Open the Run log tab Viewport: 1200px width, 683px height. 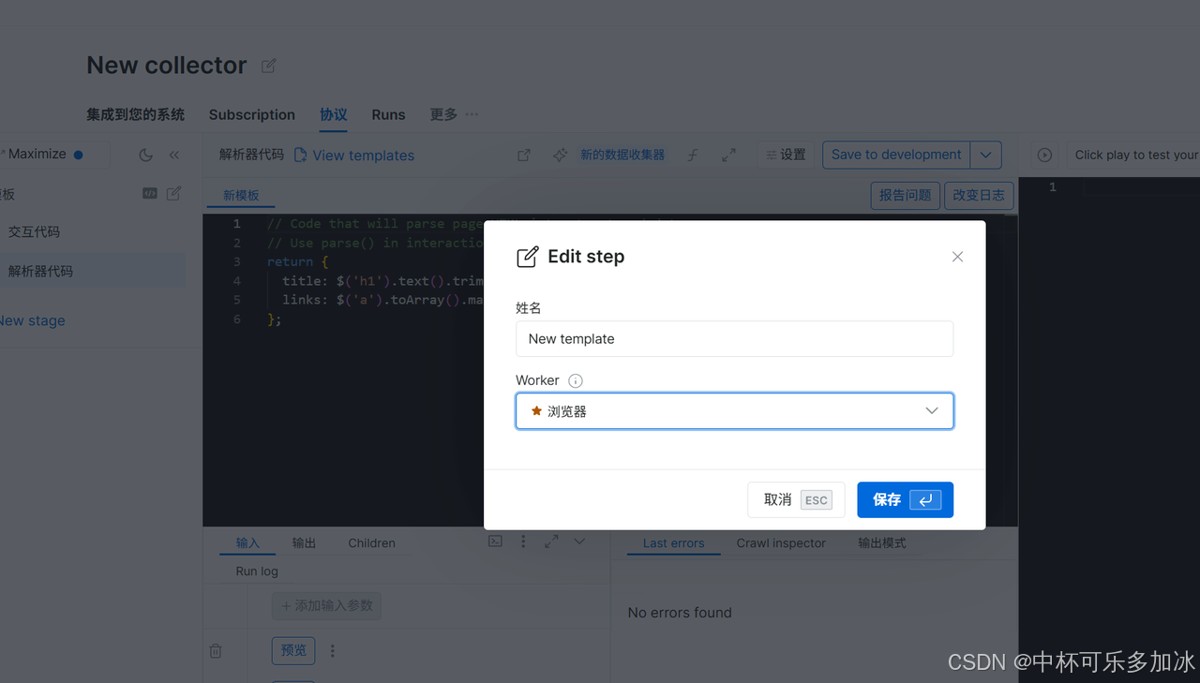pyautogui.click(x=257, y=571)
